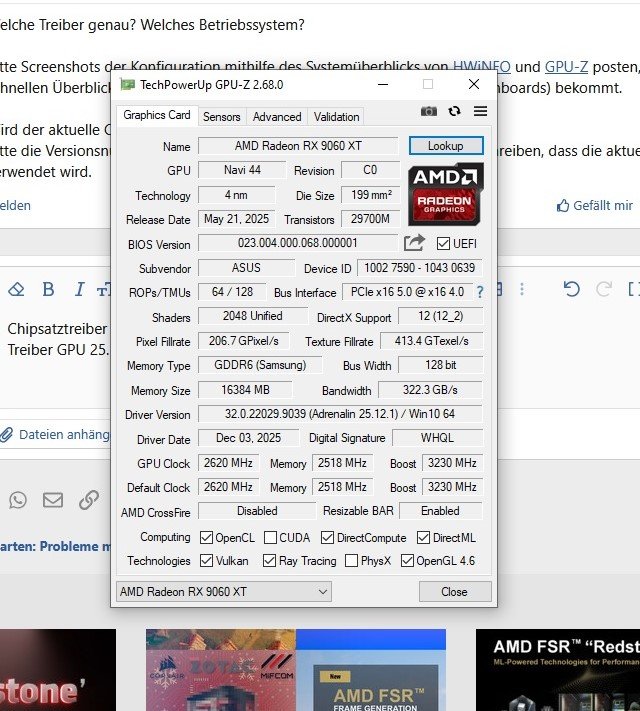640x711 pixels.
Task: Refresh GPU-Z data using the refresh icon
Action: point(454,111)
